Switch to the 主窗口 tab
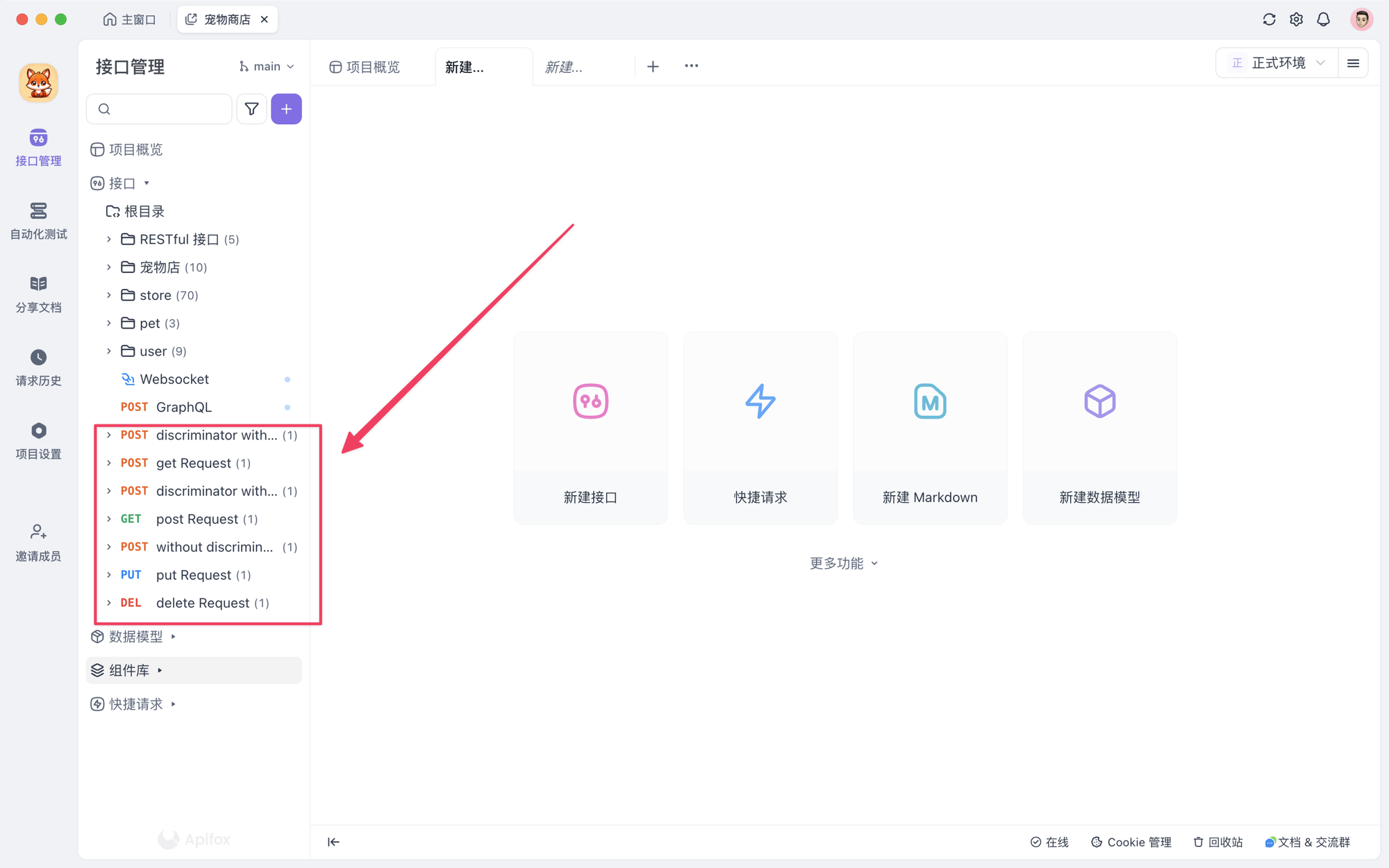The image size is (1389, 868). click(x=130, y=19)
